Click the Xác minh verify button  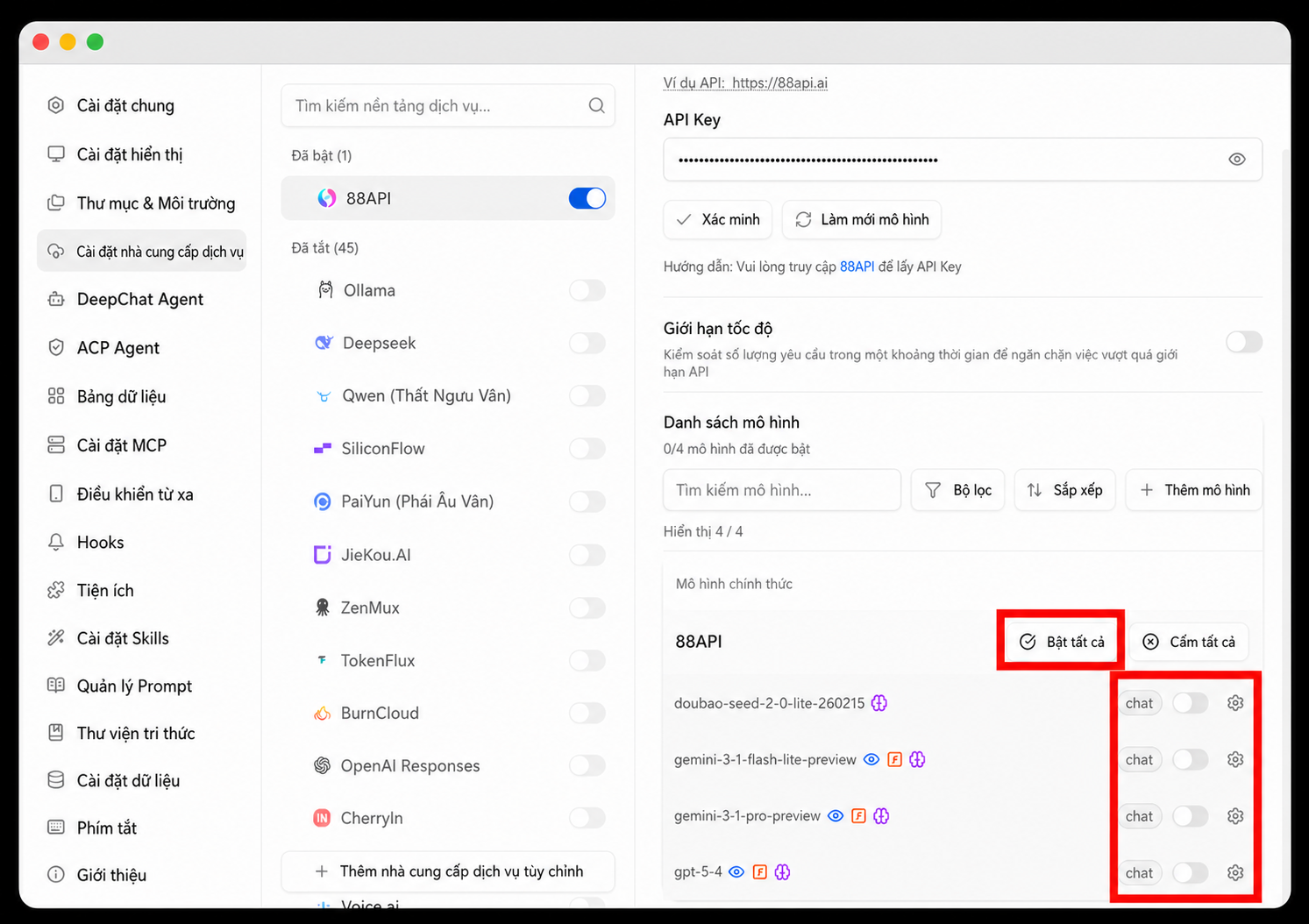pos(717,219)
